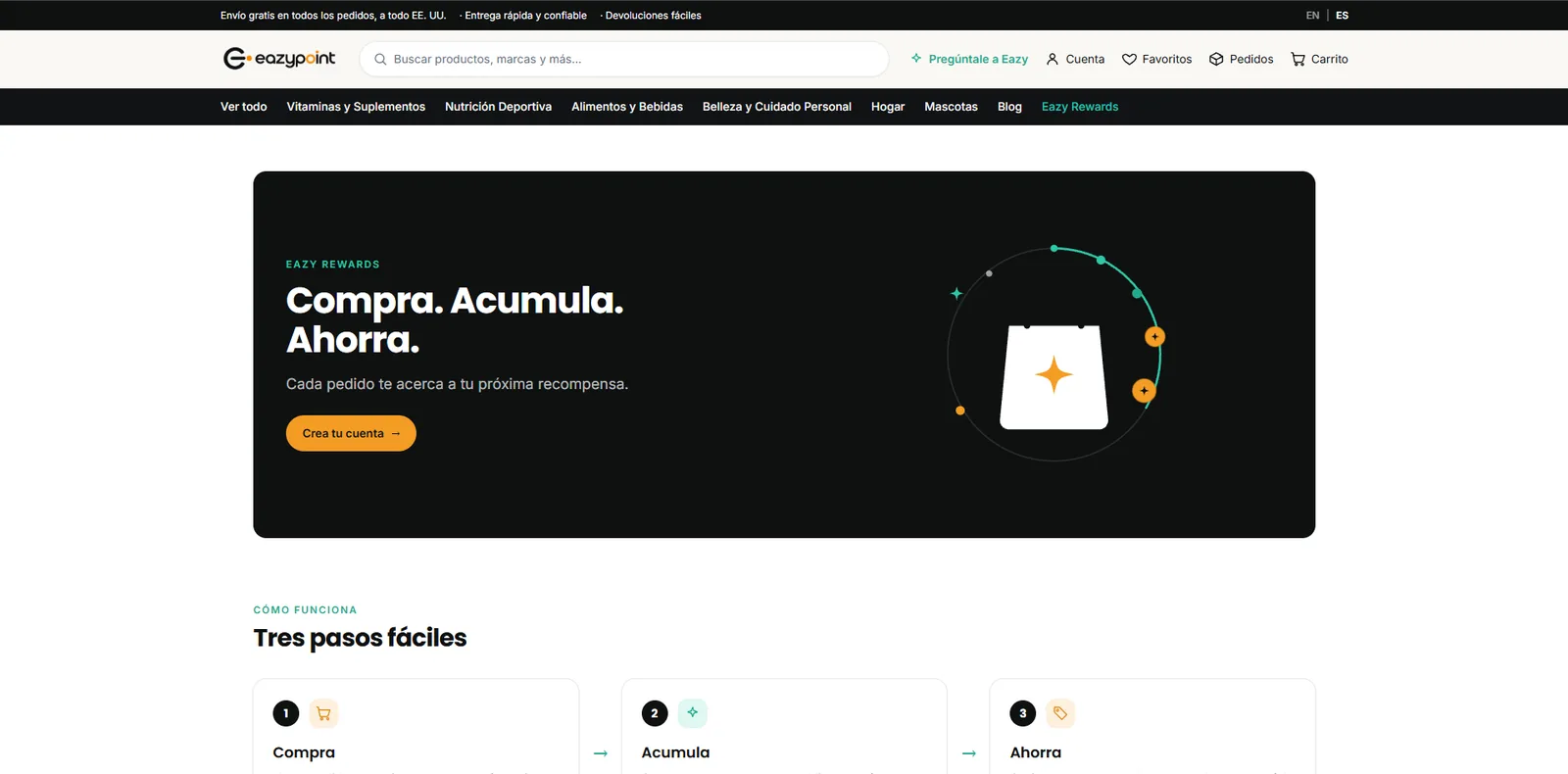
Task: Open the Cuenta link
Action: 1075,59
